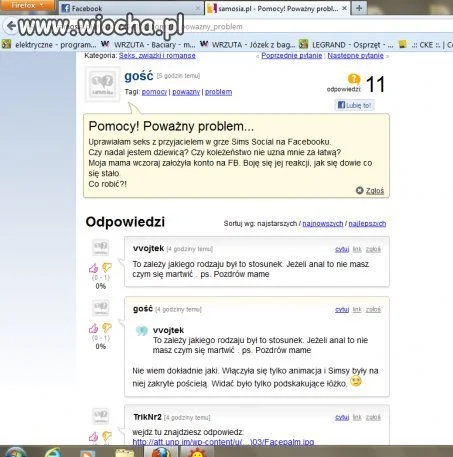Click 'link' on TrikNr2's answer
The width and height of the screenshot is (453, 457).
point(357,417)
